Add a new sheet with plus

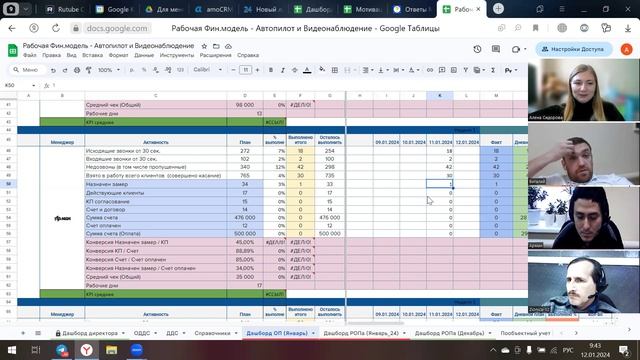tap(23, 333)
